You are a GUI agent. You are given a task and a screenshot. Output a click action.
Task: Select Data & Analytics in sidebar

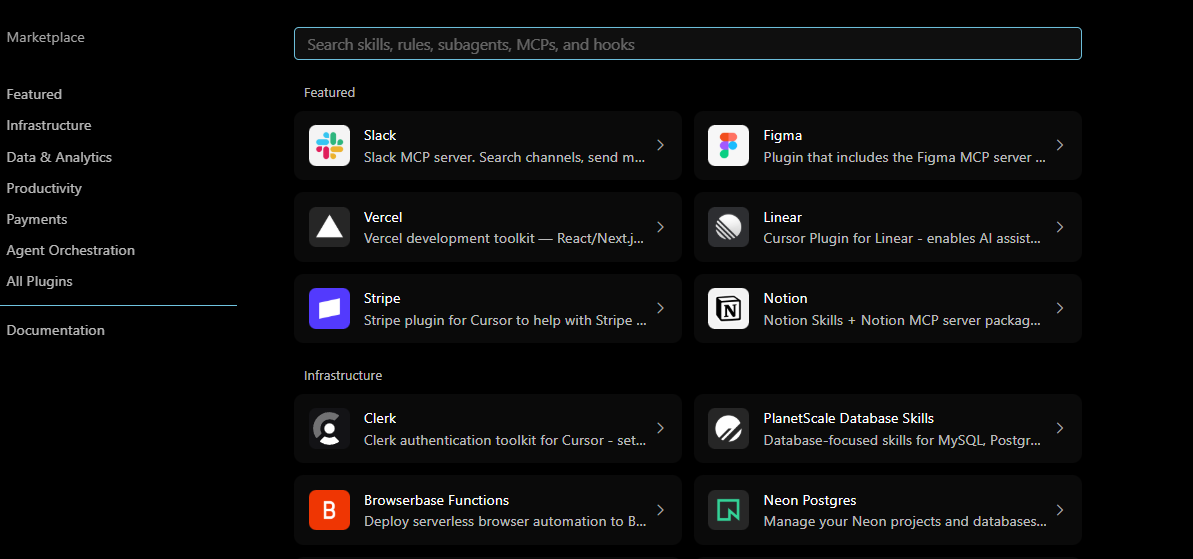coord(59,157)
